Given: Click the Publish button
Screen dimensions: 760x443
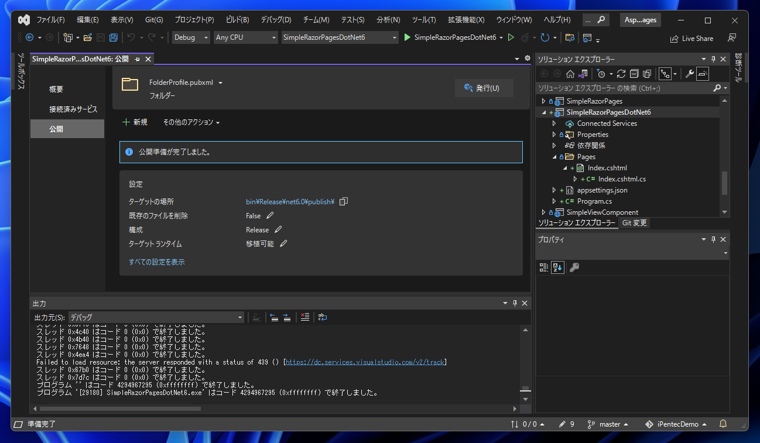Looking at the screenshot, I should point(484,88).
